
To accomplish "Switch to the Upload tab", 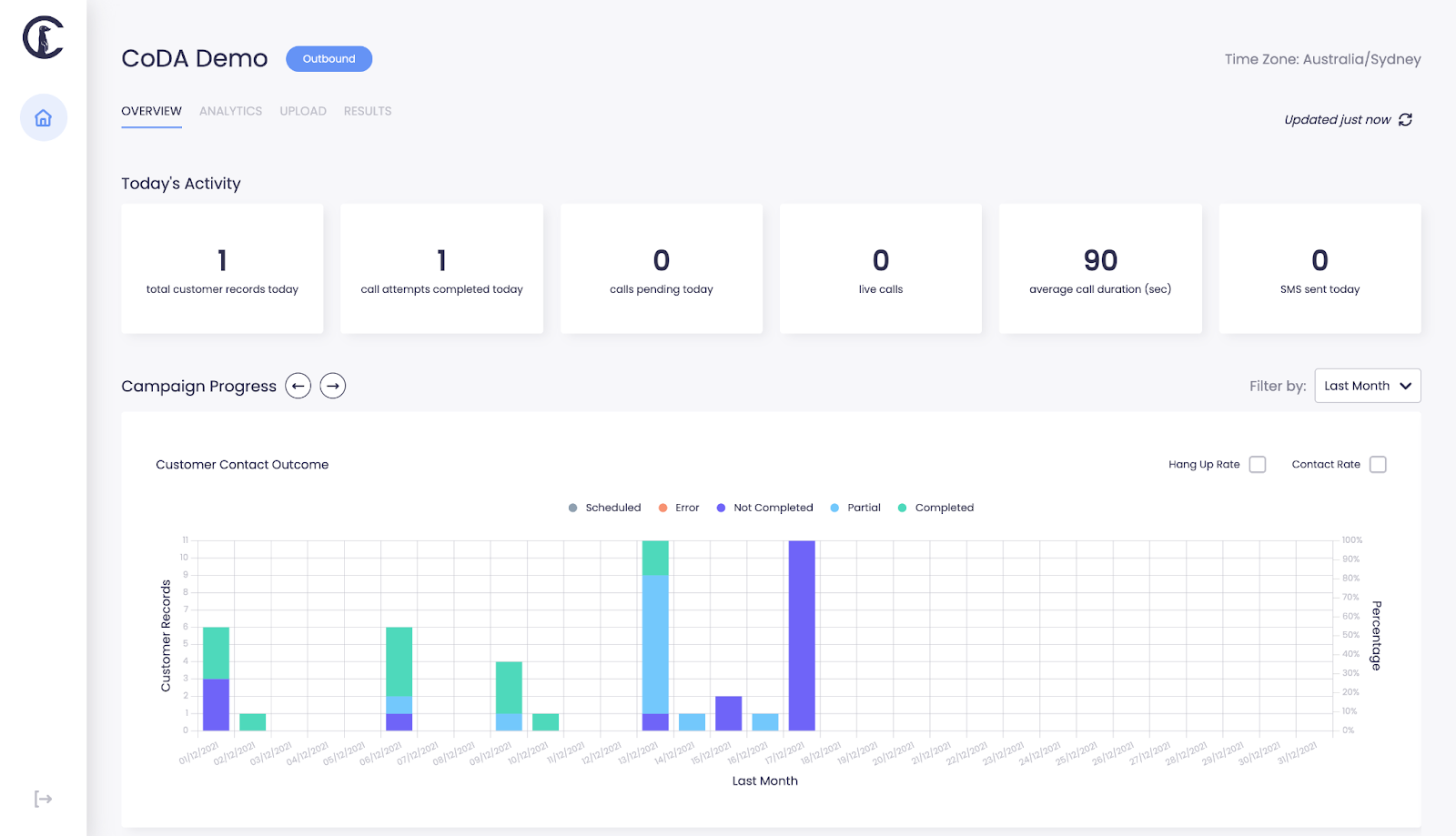I will coord(303,111).
